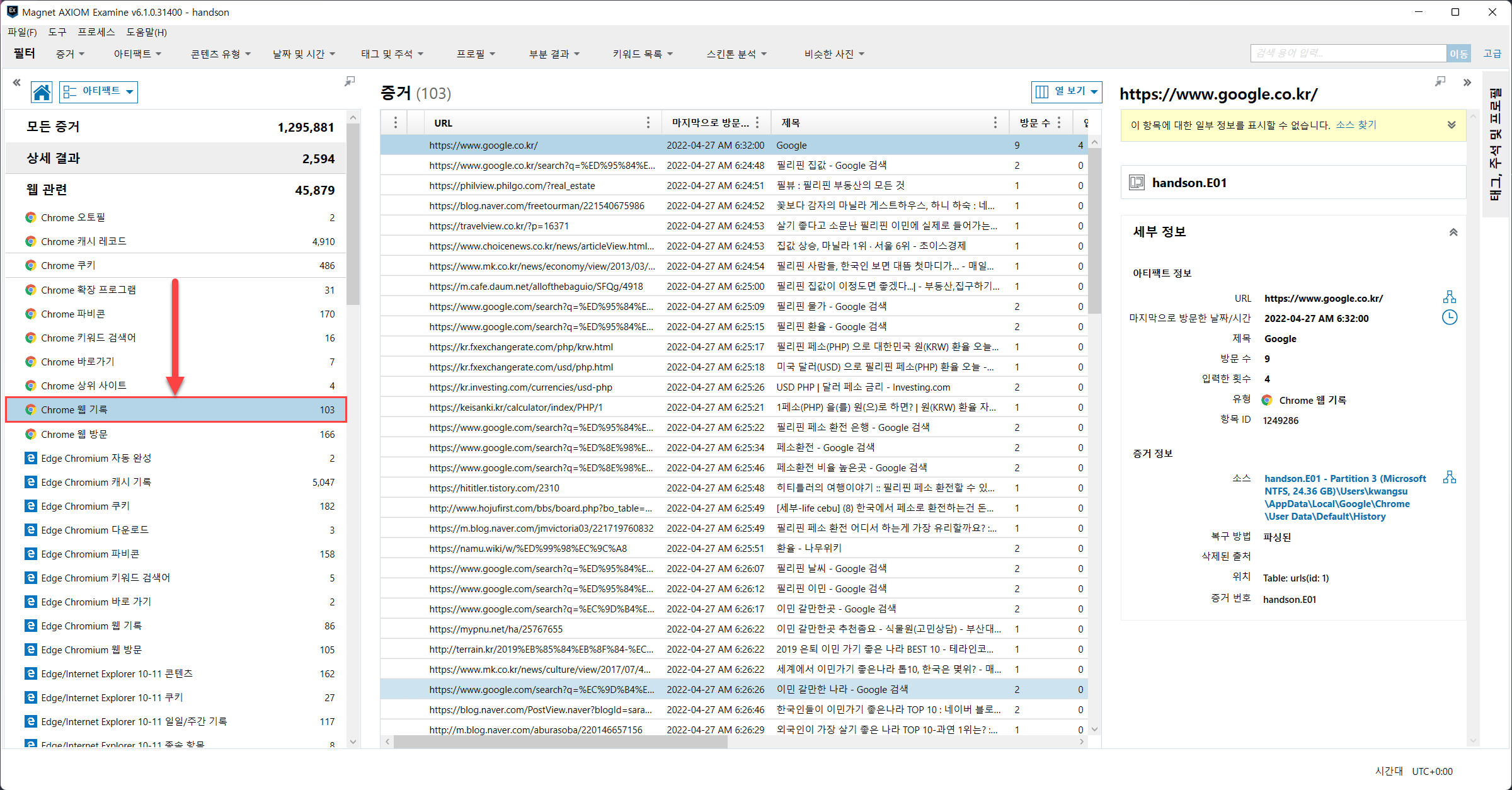
Task: Collapse the right details panel
Action: [1467, 82]
